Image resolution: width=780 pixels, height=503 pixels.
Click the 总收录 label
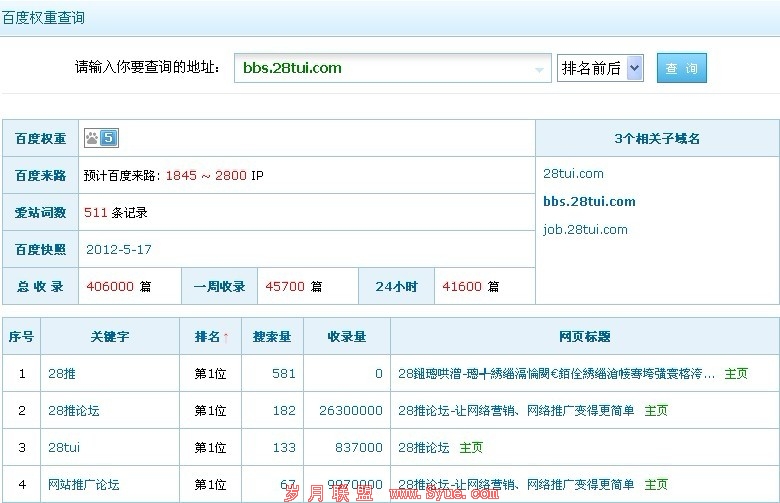coord(40,286)
